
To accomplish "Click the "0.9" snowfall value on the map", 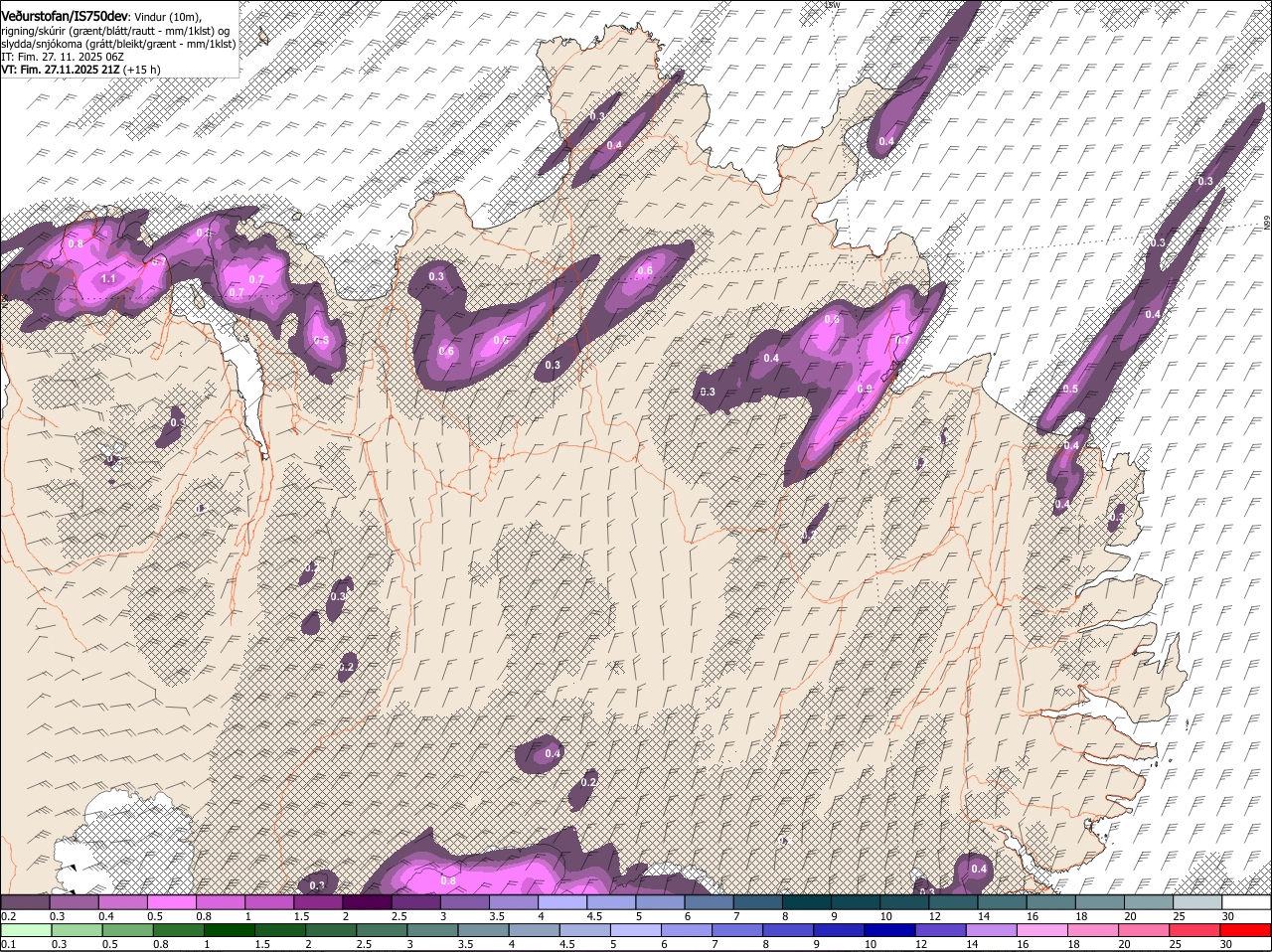I will [x=865, y=389].
